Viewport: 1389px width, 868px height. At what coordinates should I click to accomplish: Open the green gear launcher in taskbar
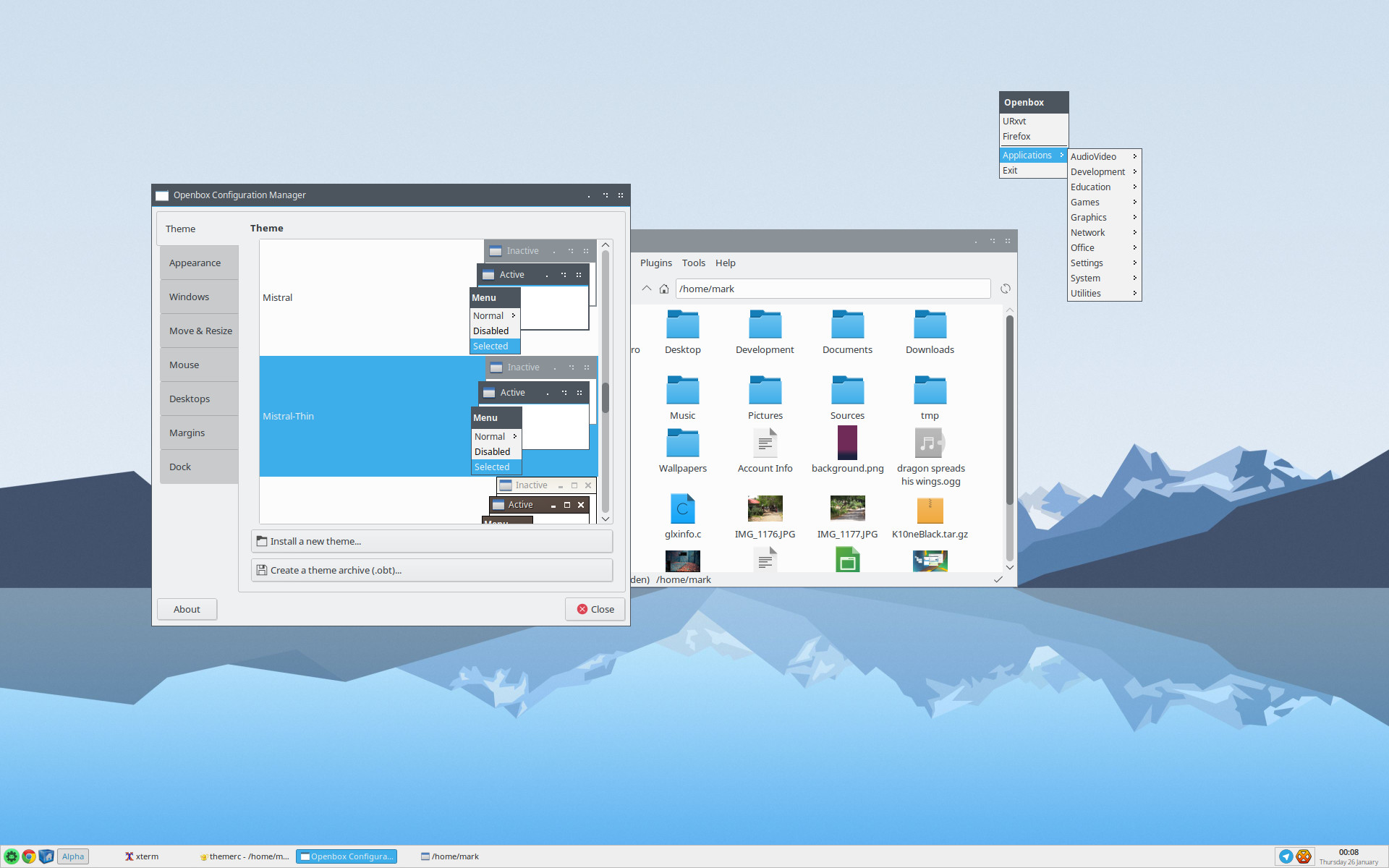tap(11, 856)
